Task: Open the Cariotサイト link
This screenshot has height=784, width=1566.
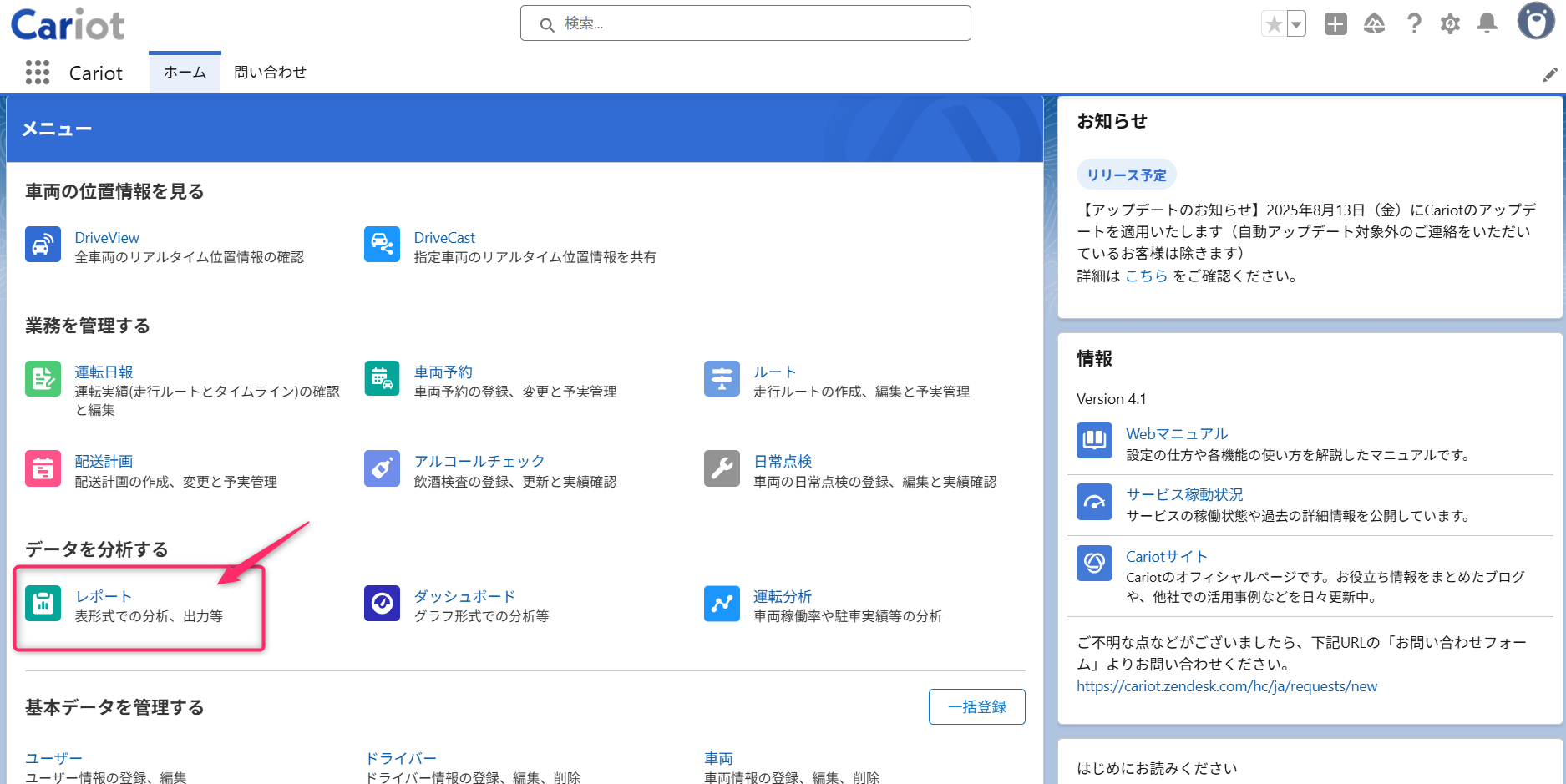Action: click(1167, 557)
